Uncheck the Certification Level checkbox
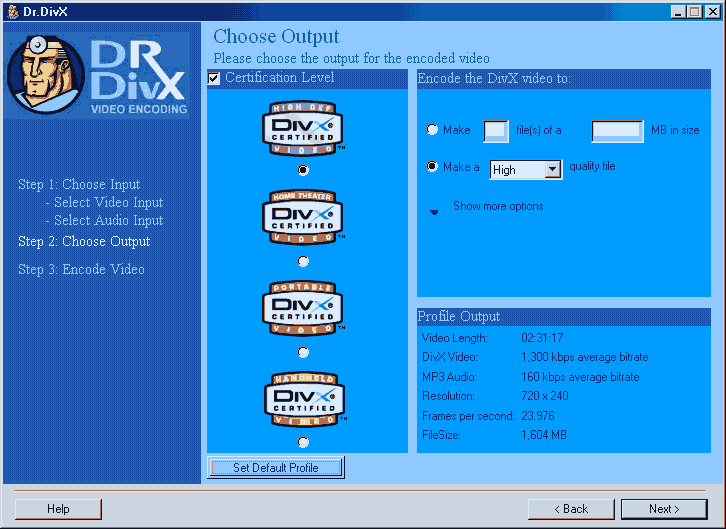The width and height of the screenshot is (726, 529). (x=213, y=78)
